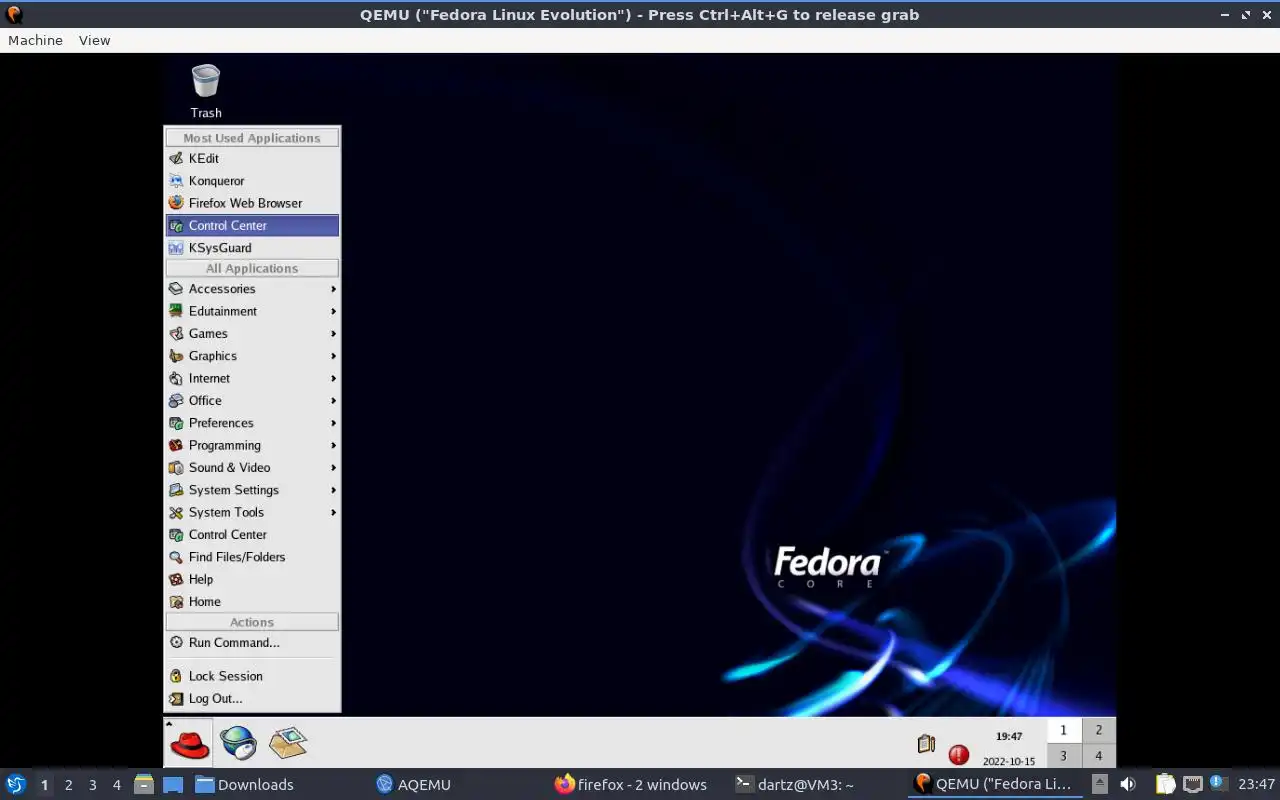Click the host volume speaker tray icon
The width and height of the screenshot is (1280, 800).
[x=1128, y=784]
